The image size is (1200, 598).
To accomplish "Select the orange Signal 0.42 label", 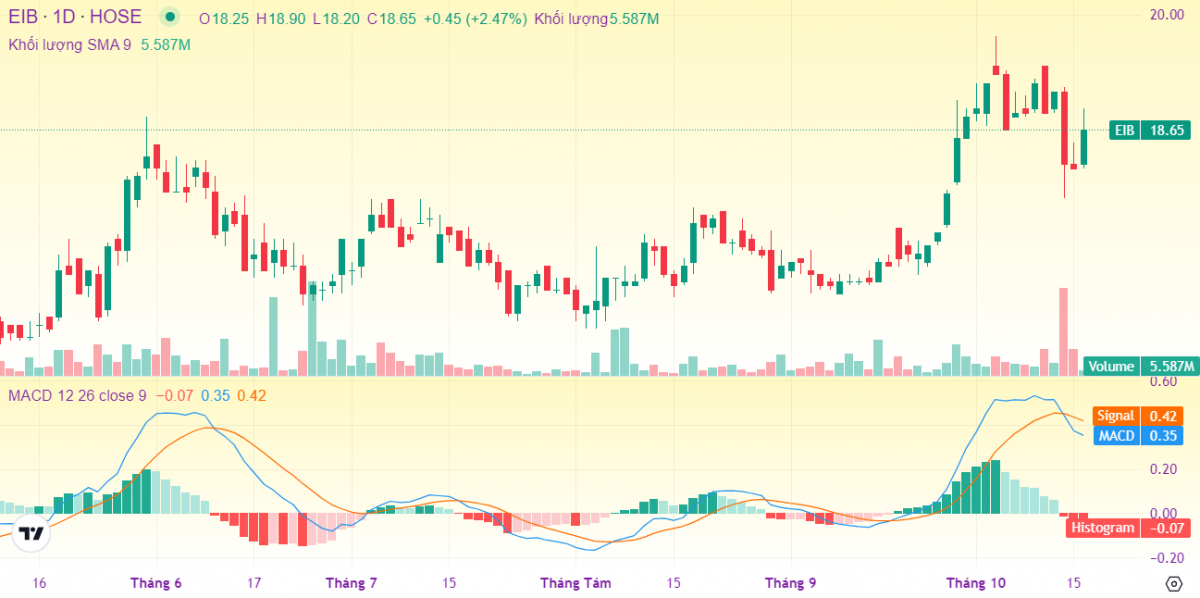I will [1138, 416].
